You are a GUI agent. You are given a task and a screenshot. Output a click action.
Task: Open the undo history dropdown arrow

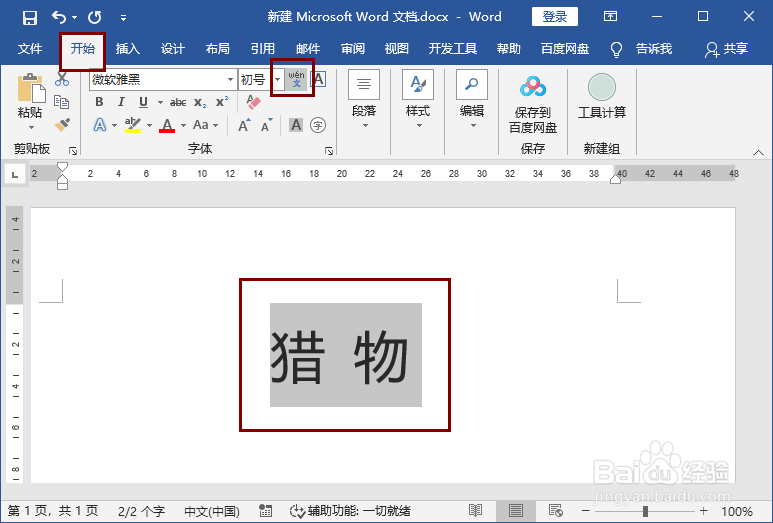point(74,18)
